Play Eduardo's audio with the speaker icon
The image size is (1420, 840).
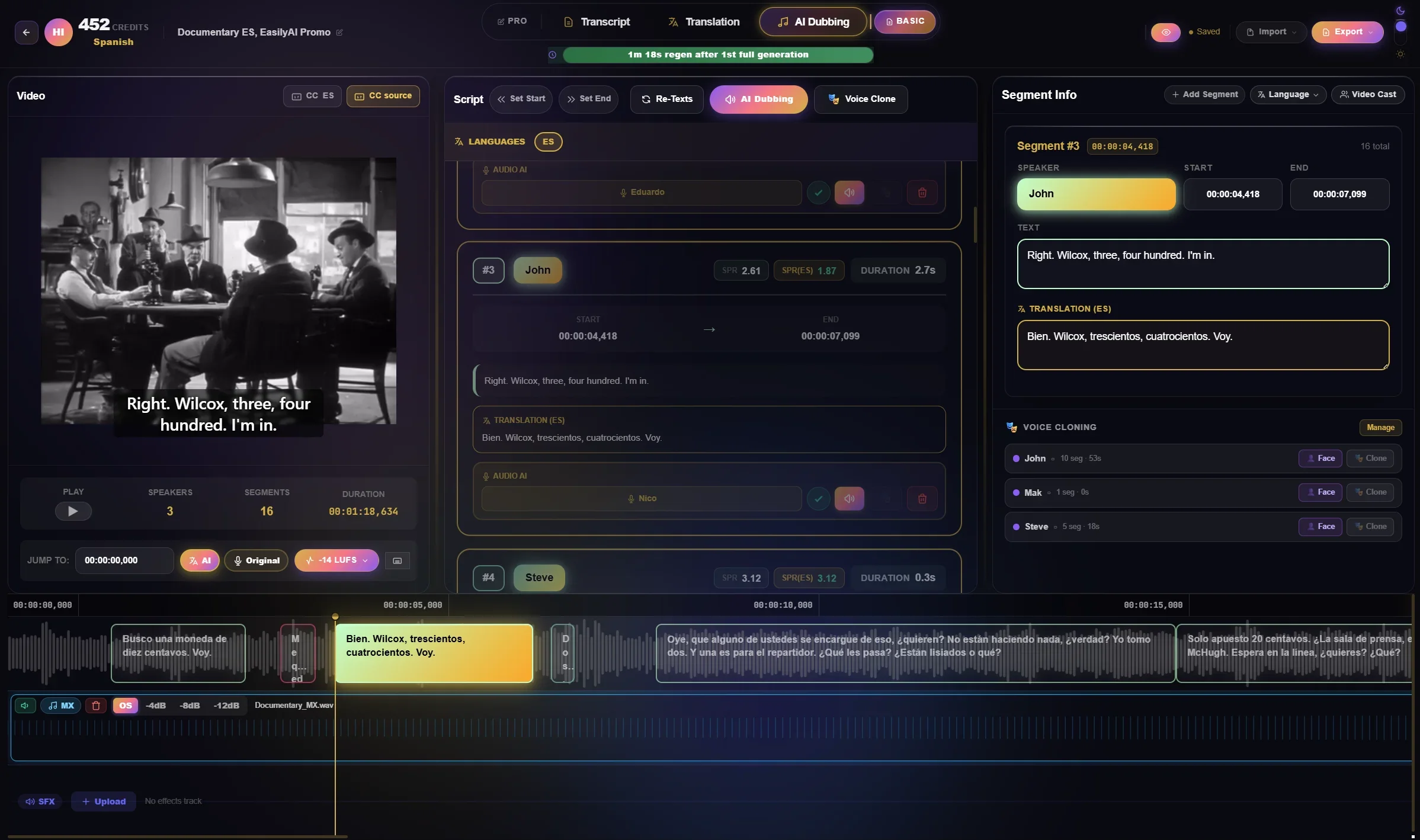pos(849,193)
